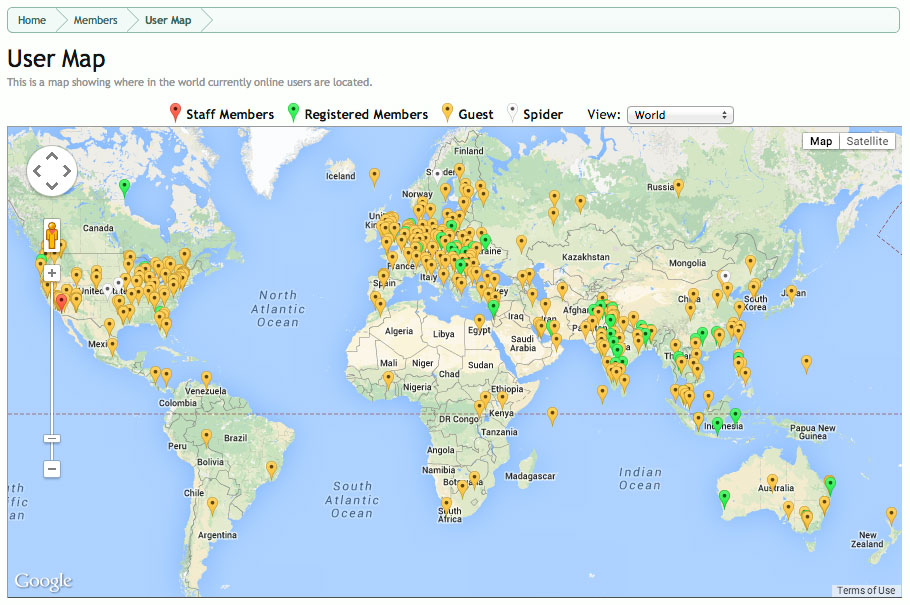Click the guest pin in New Zealand
This screenshot has height=605, width=910.
(x=890, y=514)
